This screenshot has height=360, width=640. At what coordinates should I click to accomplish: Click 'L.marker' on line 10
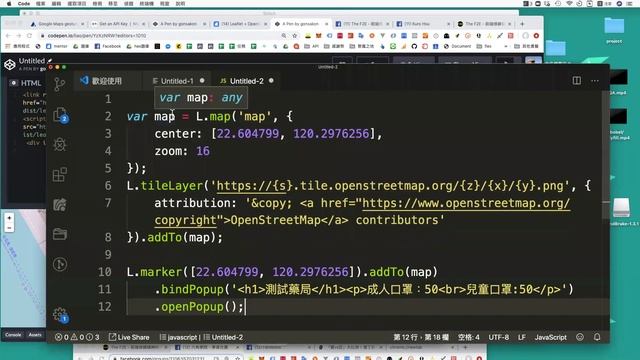click(154, 272)
